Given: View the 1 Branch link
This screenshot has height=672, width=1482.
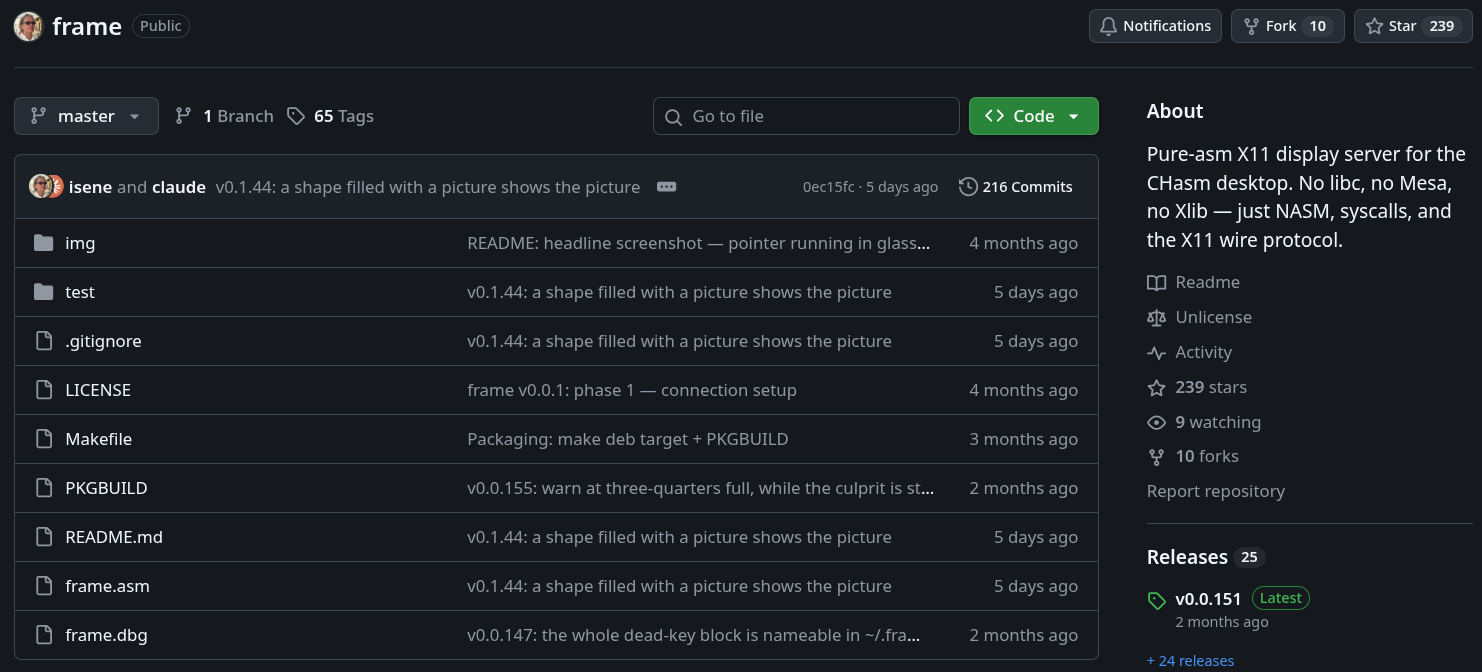Looking at the screenshot, I should click(224, 116).
